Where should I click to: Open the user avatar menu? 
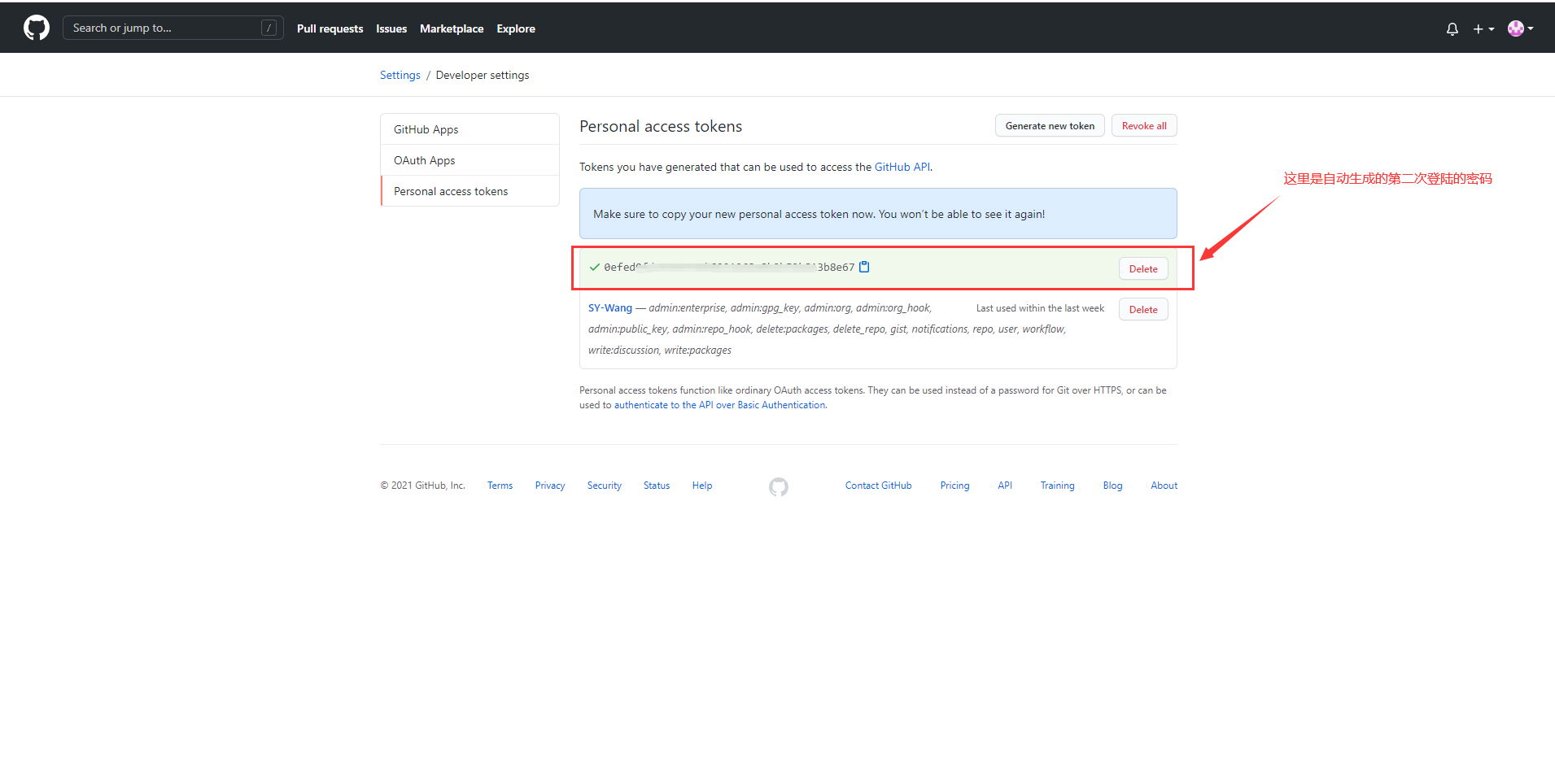click(1520, 28)
